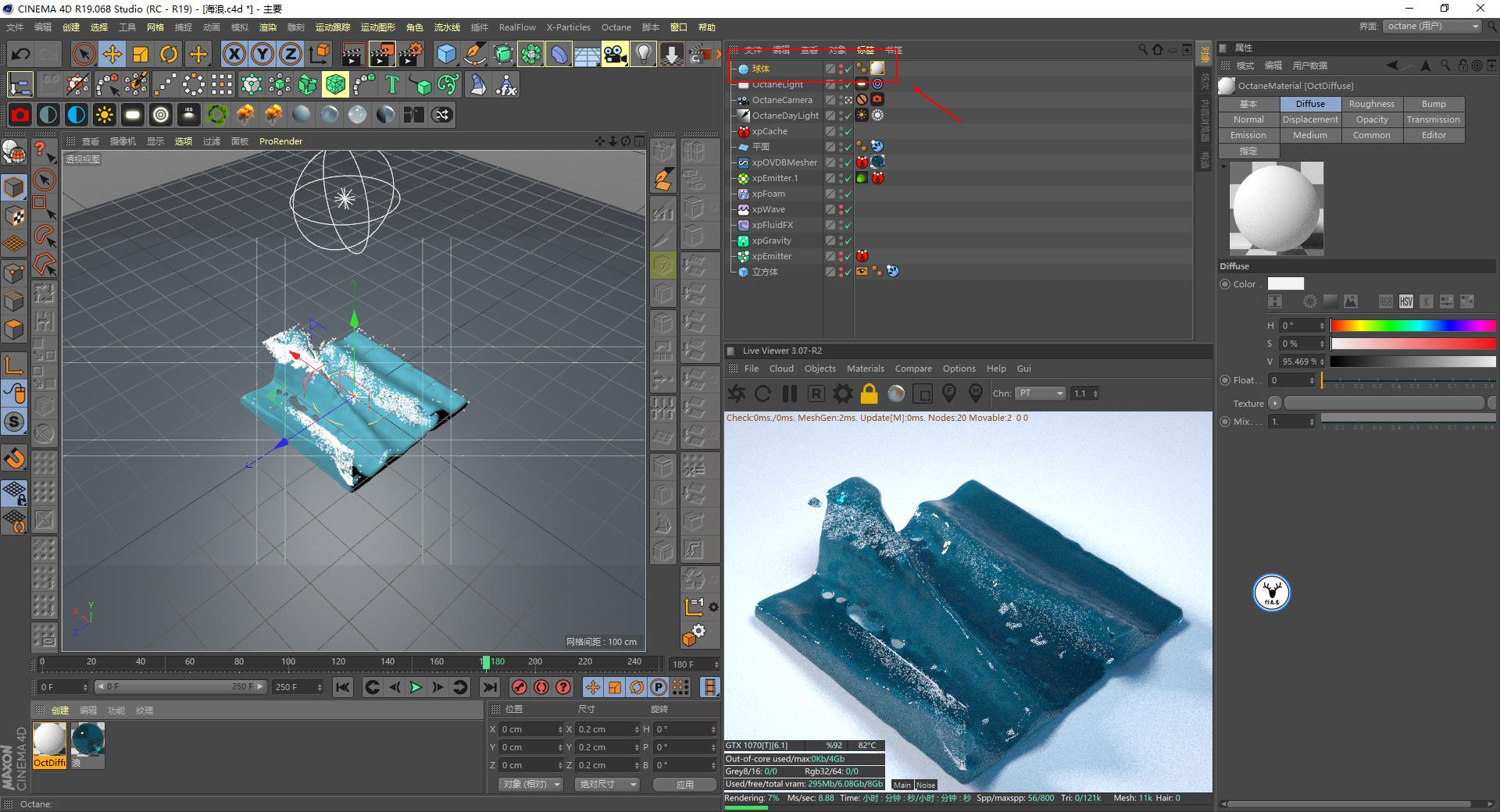The image size is (1500, 812).
Task: Click the xpWave icon in the object manager
Action: click(743, 209)
